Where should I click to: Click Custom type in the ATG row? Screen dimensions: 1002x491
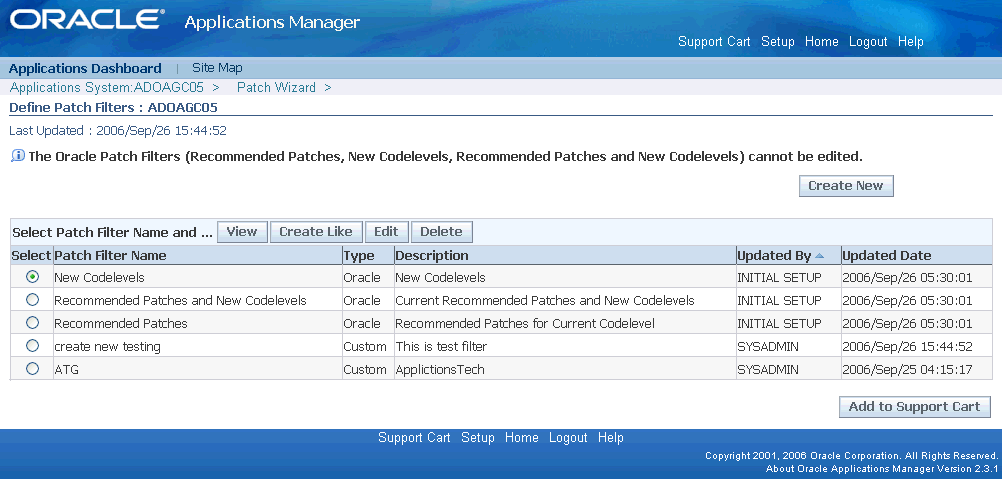click(365, 370)
